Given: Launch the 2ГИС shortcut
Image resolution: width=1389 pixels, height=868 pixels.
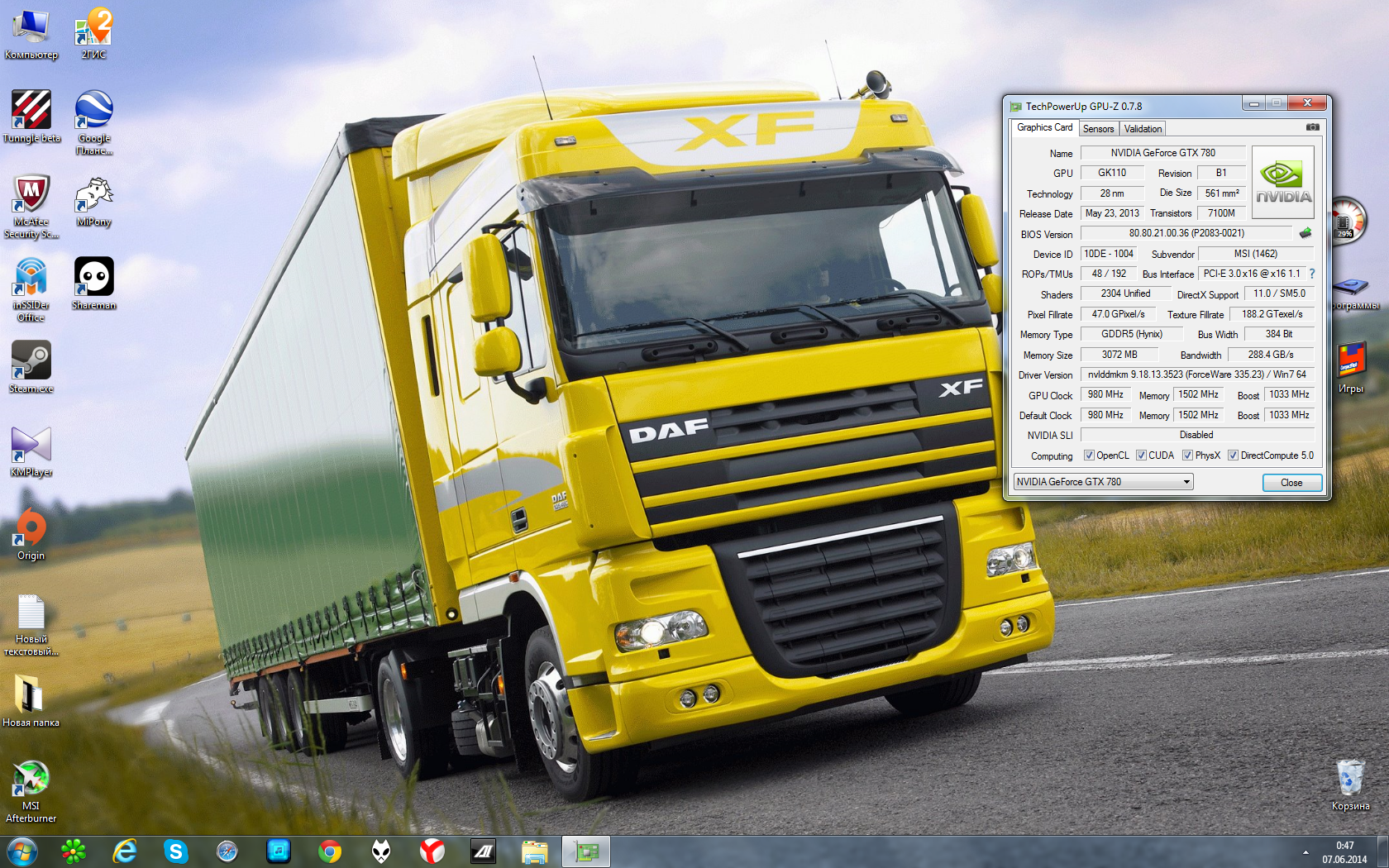Looking at the screenshot, I should (93, 35).
